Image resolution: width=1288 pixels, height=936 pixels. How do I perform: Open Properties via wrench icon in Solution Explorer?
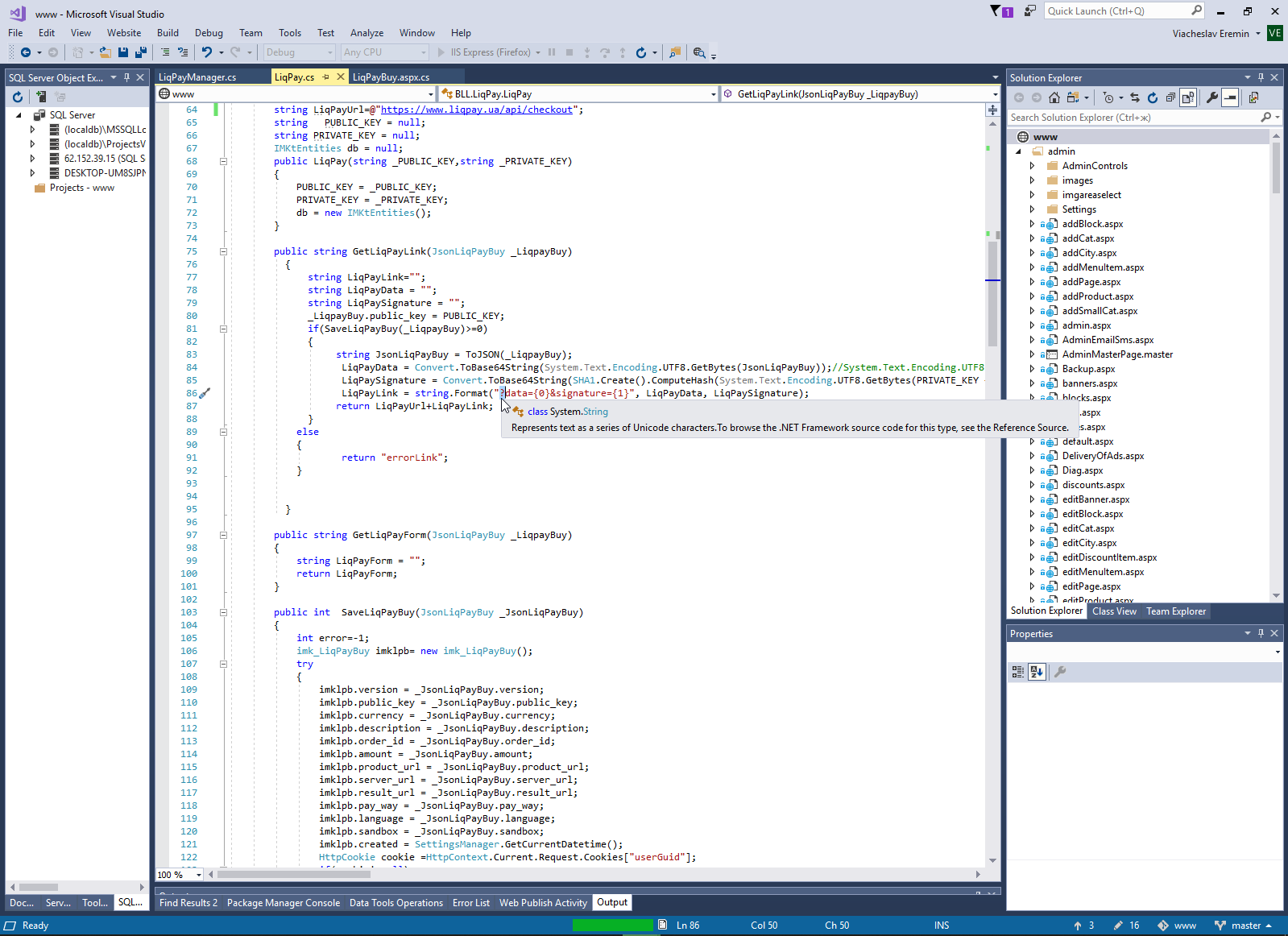[x=1211, y=97]
